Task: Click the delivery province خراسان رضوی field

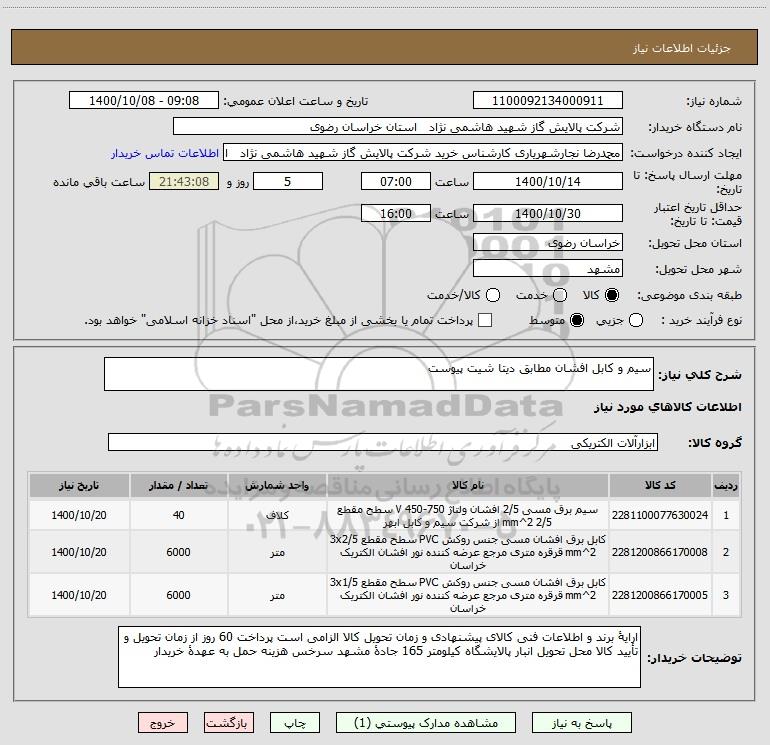Action: 548,242
